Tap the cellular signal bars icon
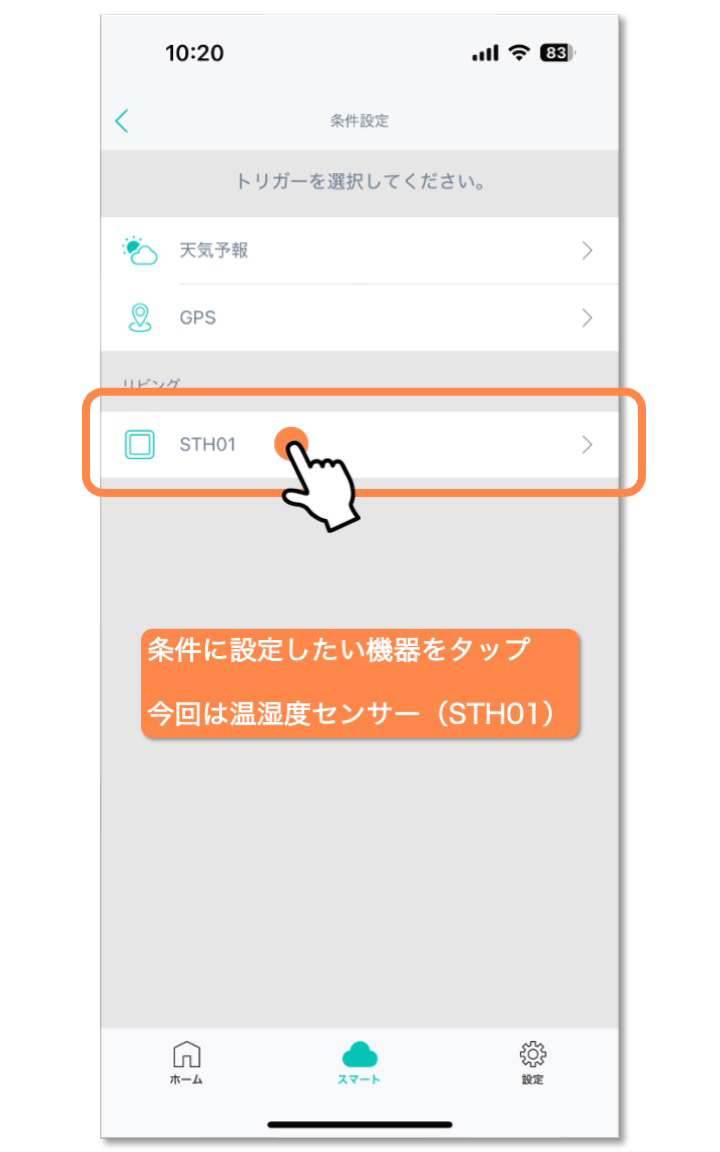 pos(485,53)
